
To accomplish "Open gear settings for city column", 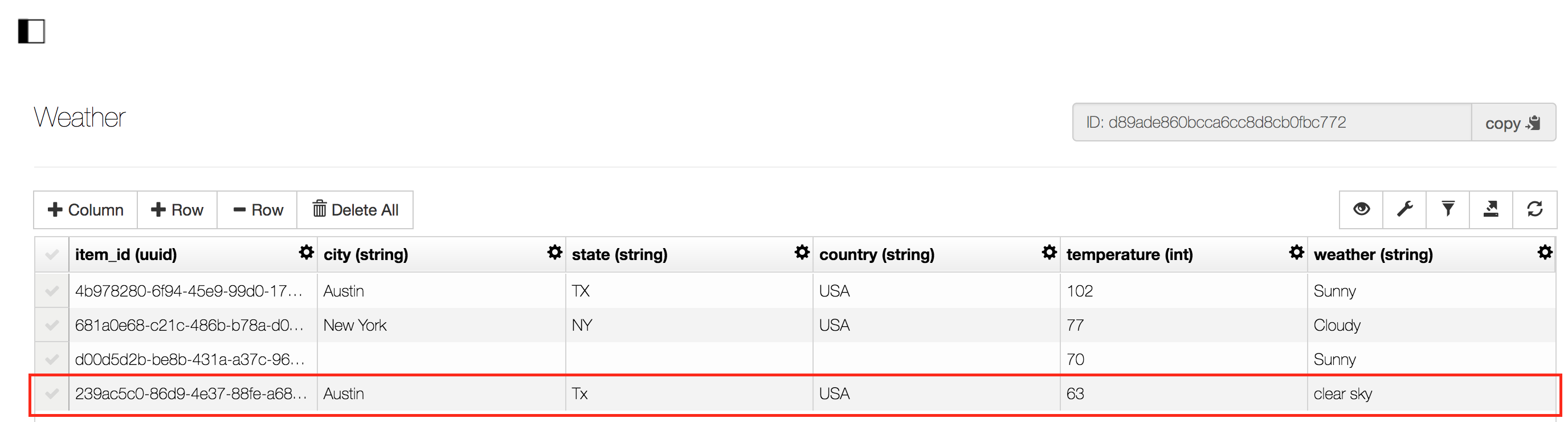I will coord(554,253).
